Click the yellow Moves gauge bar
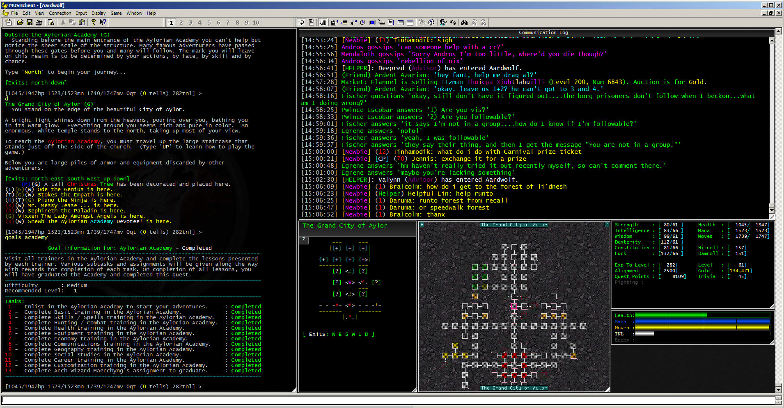784x408 pixels. coord(702,328)
